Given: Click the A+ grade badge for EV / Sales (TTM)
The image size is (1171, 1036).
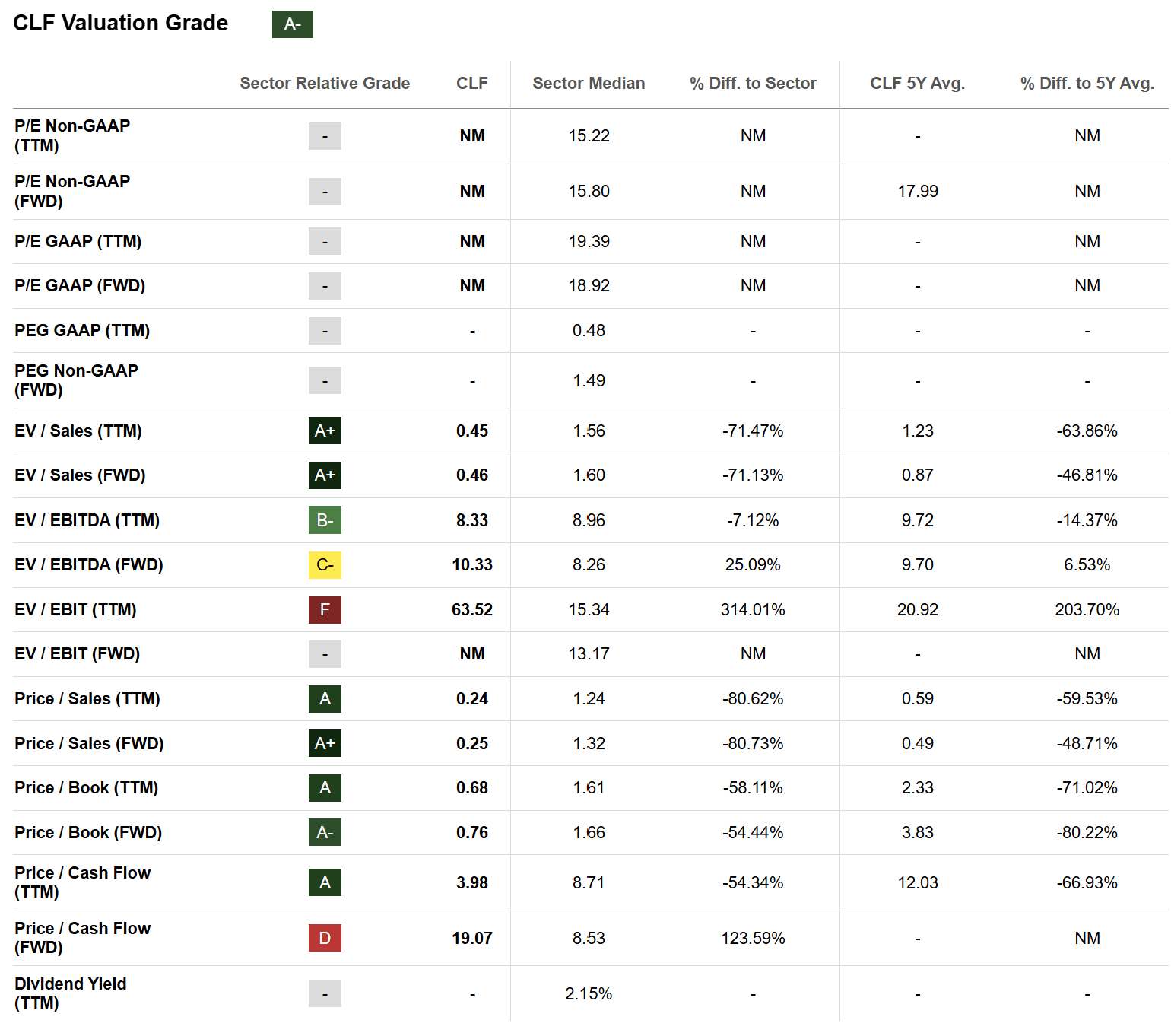Looking at the screenshot, I should (x=325, y=431).
